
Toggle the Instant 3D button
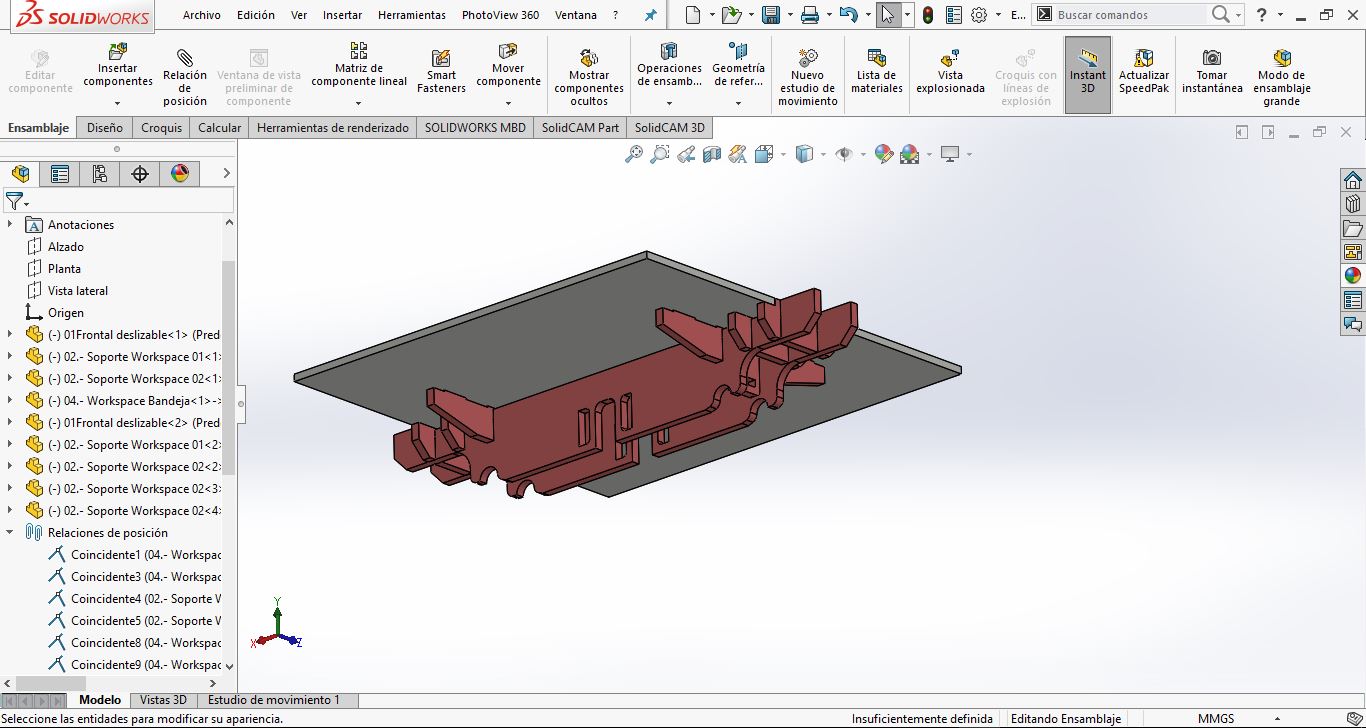point(1087,75)
